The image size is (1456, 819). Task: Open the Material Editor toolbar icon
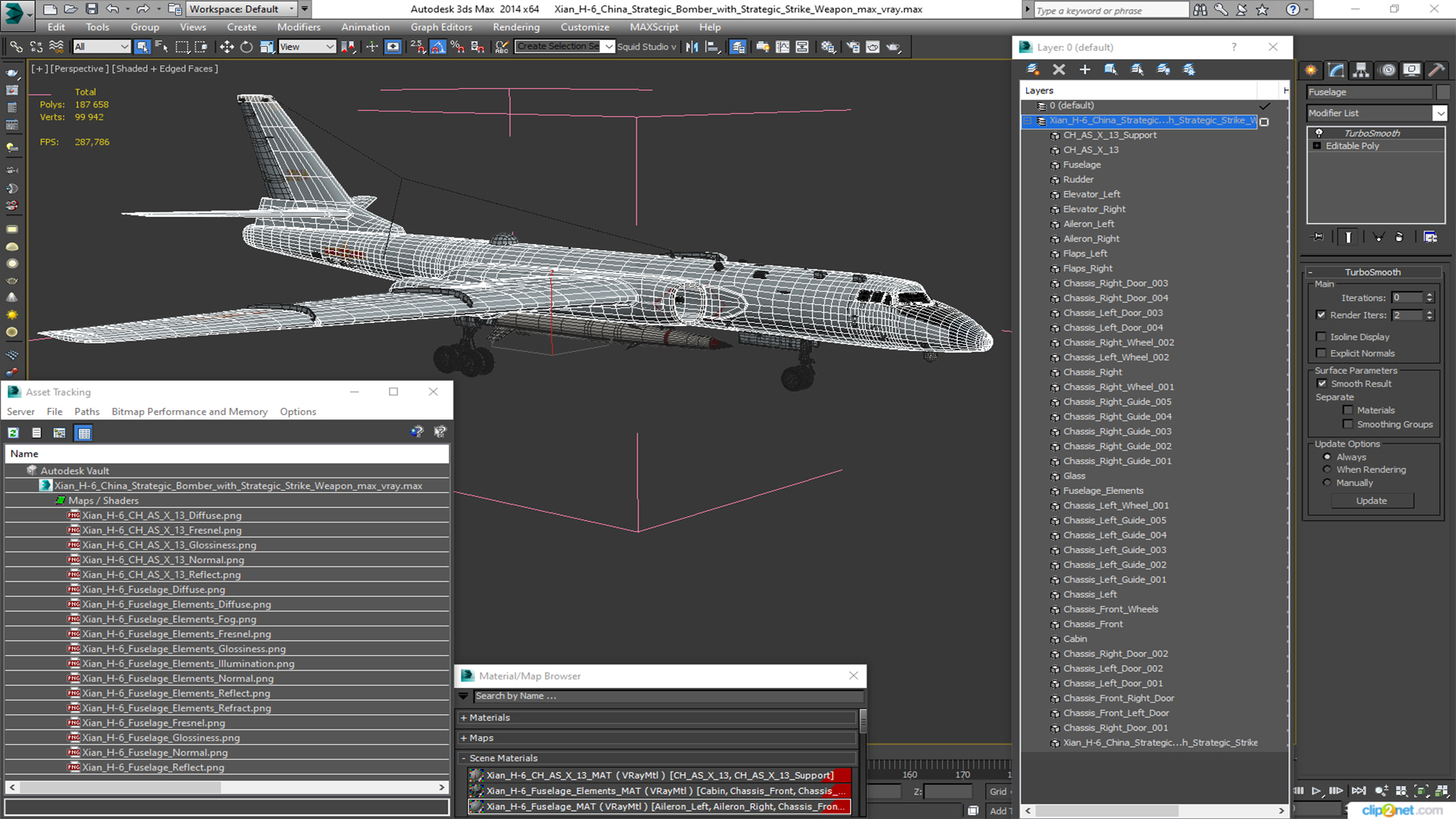[x=828, y=47]
